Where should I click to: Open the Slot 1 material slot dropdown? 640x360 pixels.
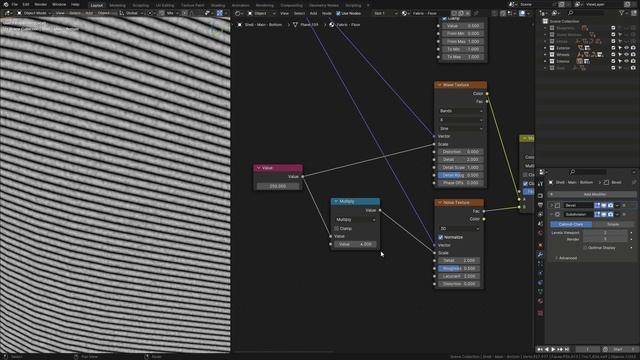click(385, 13)
